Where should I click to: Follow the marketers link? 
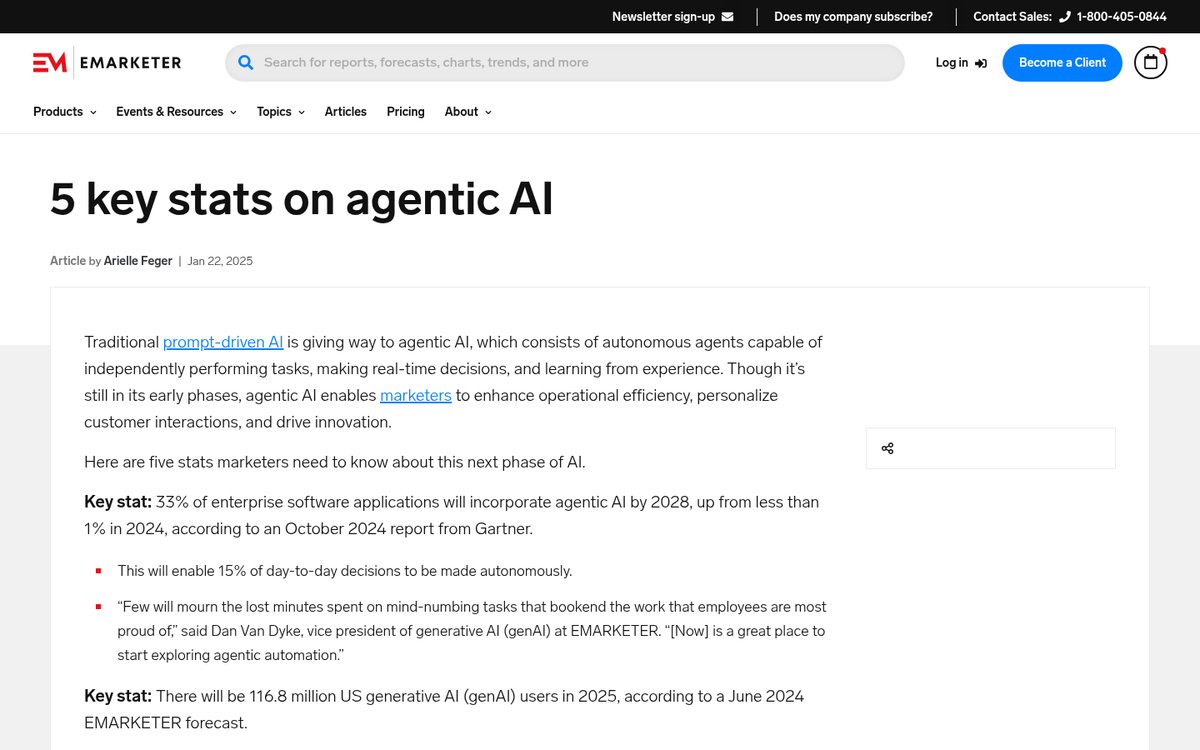coord(416,395)
